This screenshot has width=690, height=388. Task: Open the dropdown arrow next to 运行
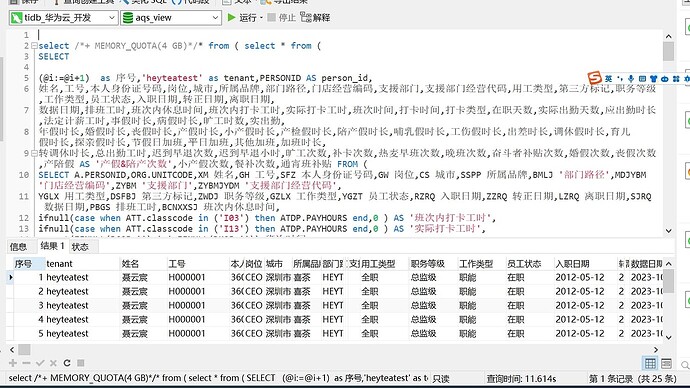261,18
